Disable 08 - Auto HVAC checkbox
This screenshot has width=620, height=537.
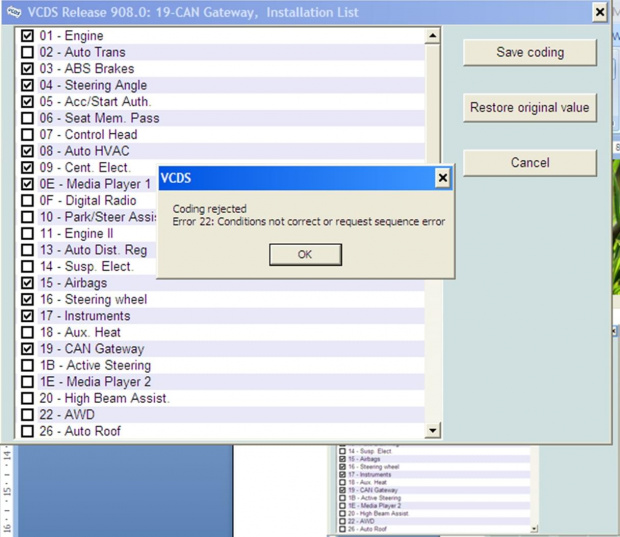pos(27,151)
